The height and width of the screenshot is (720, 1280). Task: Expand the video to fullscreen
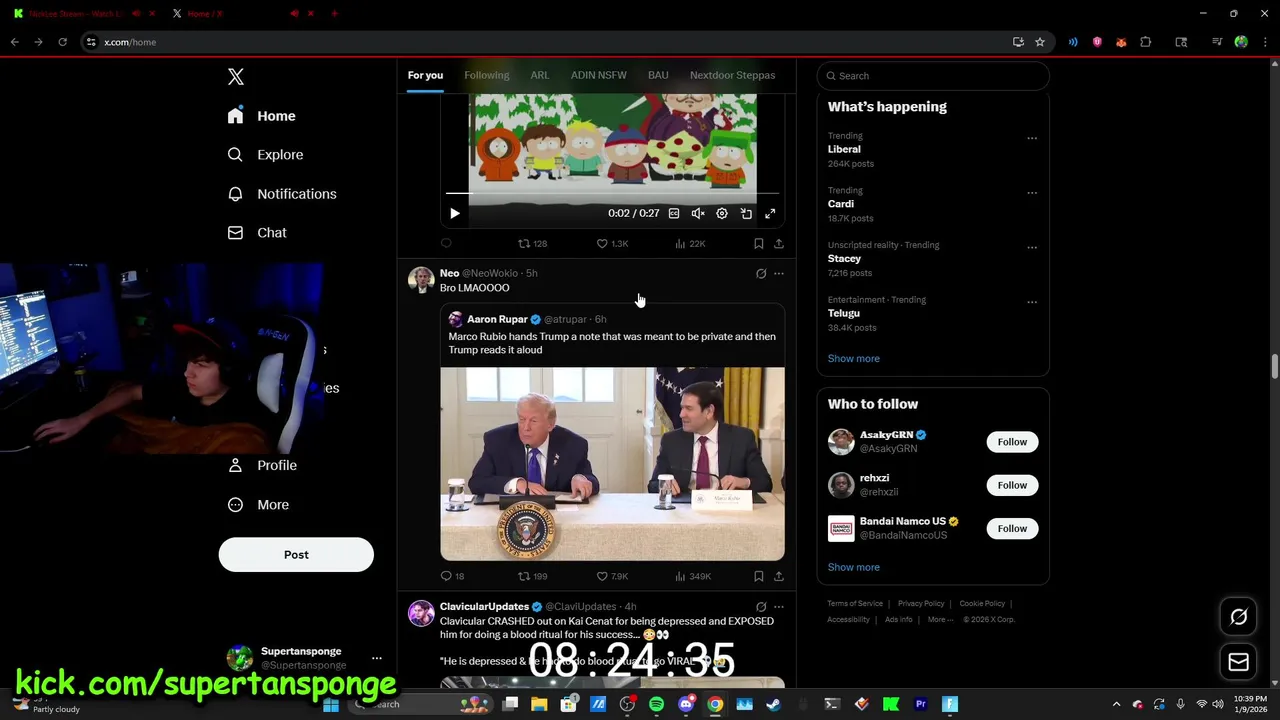770,213
